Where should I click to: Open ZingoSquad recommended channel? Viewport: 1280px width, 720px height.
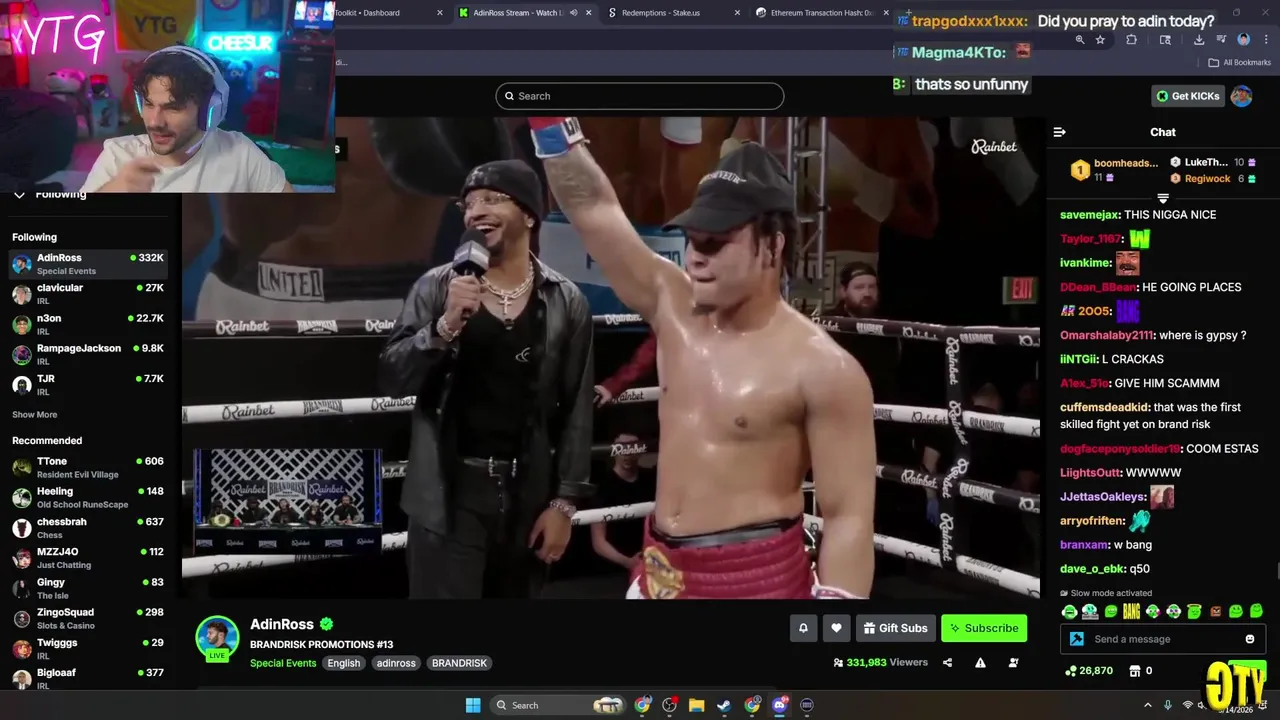[88, 618]
